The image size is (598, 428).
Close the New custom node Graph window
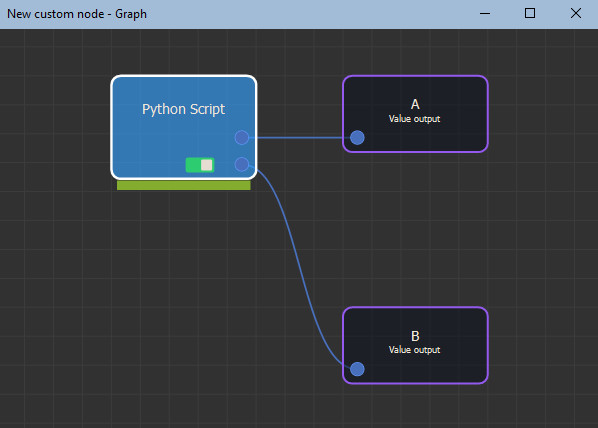(x=575, y=14)
